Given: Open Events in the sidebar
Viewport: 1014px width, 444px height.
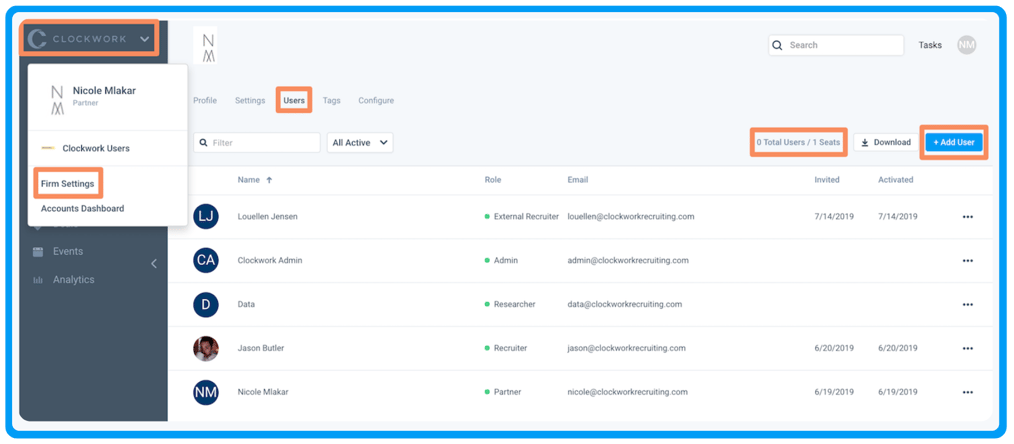Looking at the screenshot, I should pyautogui.click(x=68, y=251).
